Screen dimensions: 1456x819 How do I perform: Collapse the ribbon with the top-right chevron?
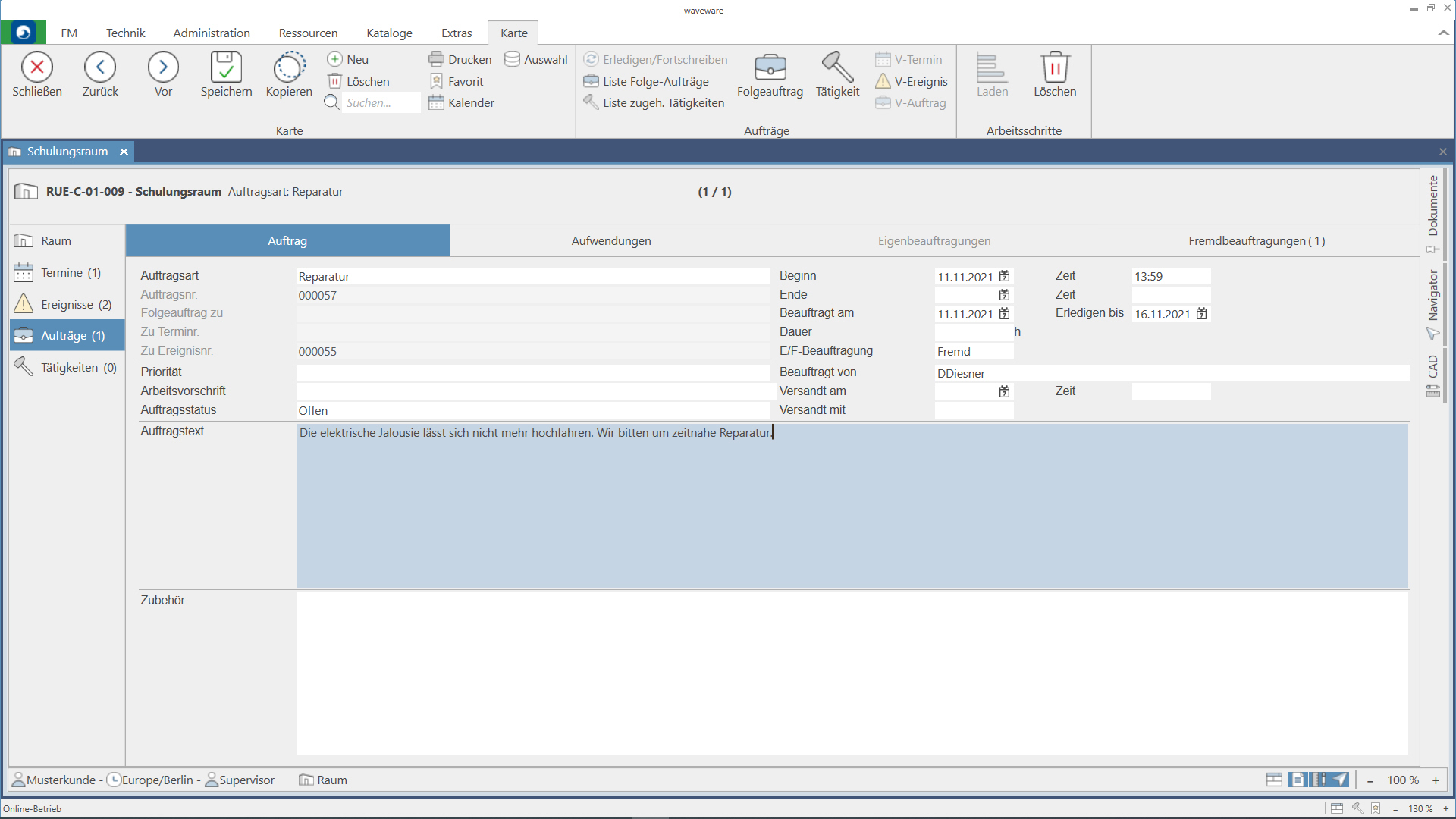click(1442, 33)
